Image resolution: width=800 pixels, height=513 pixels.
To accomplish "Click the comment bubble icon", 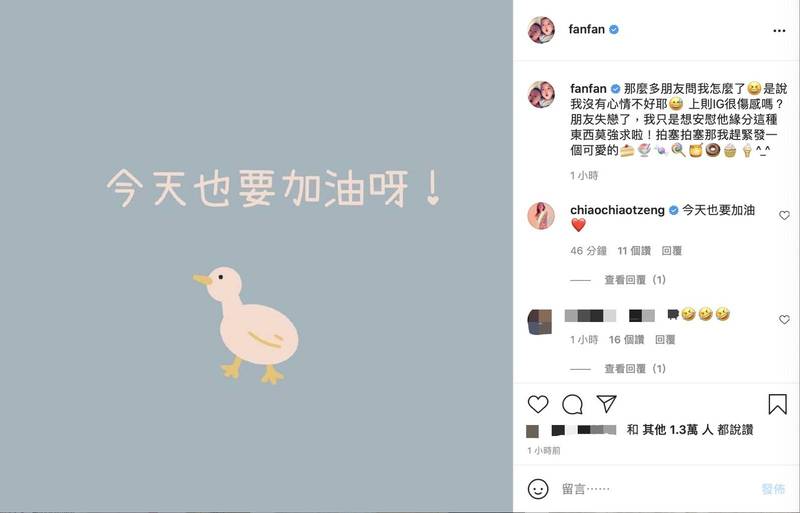I will pyautogui.click(x=572, y=404).
